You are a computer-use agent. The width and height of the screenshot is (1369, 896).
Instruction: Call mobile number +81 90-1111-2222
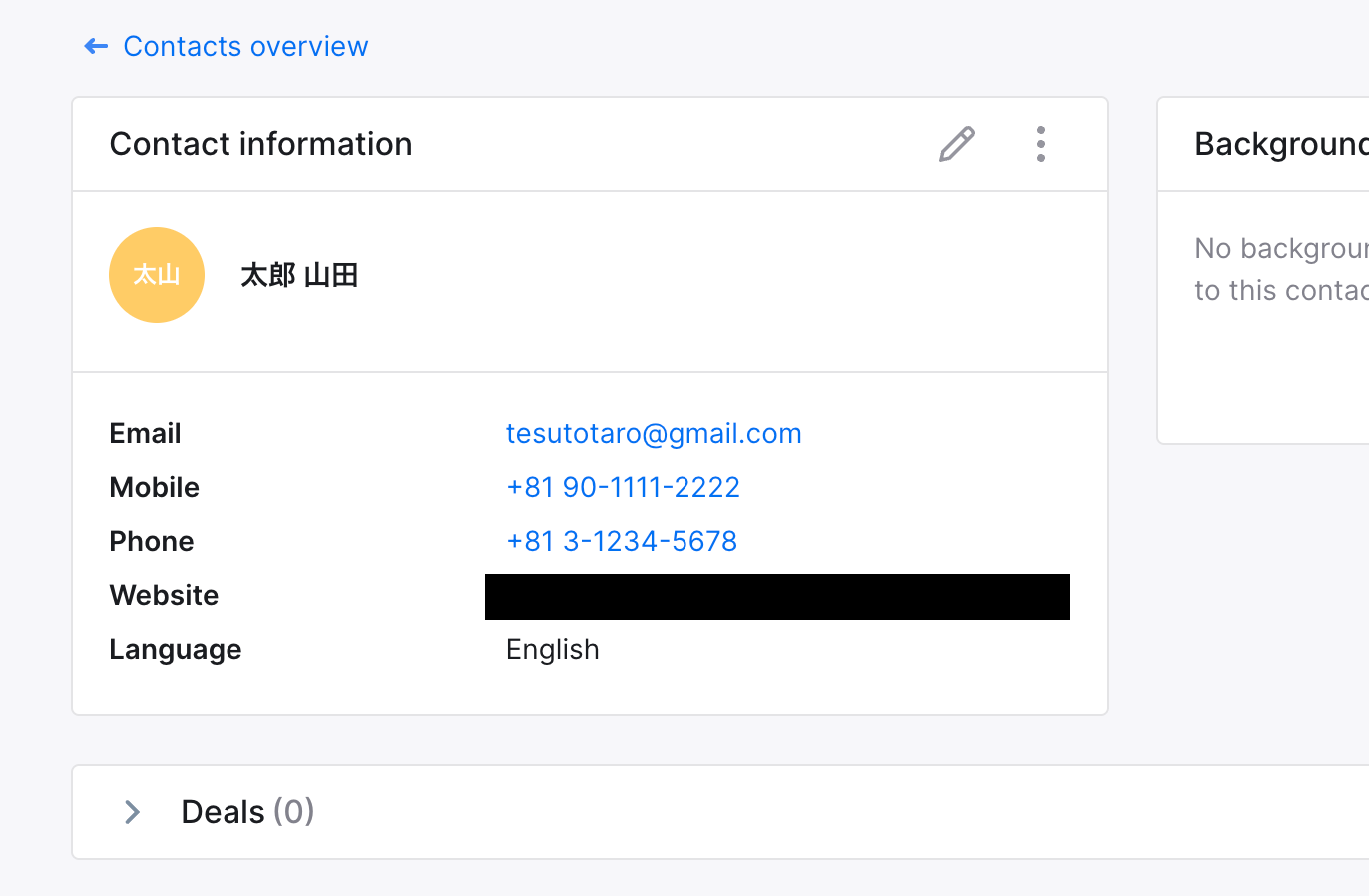pyautogui.click(x=623, y=487)
